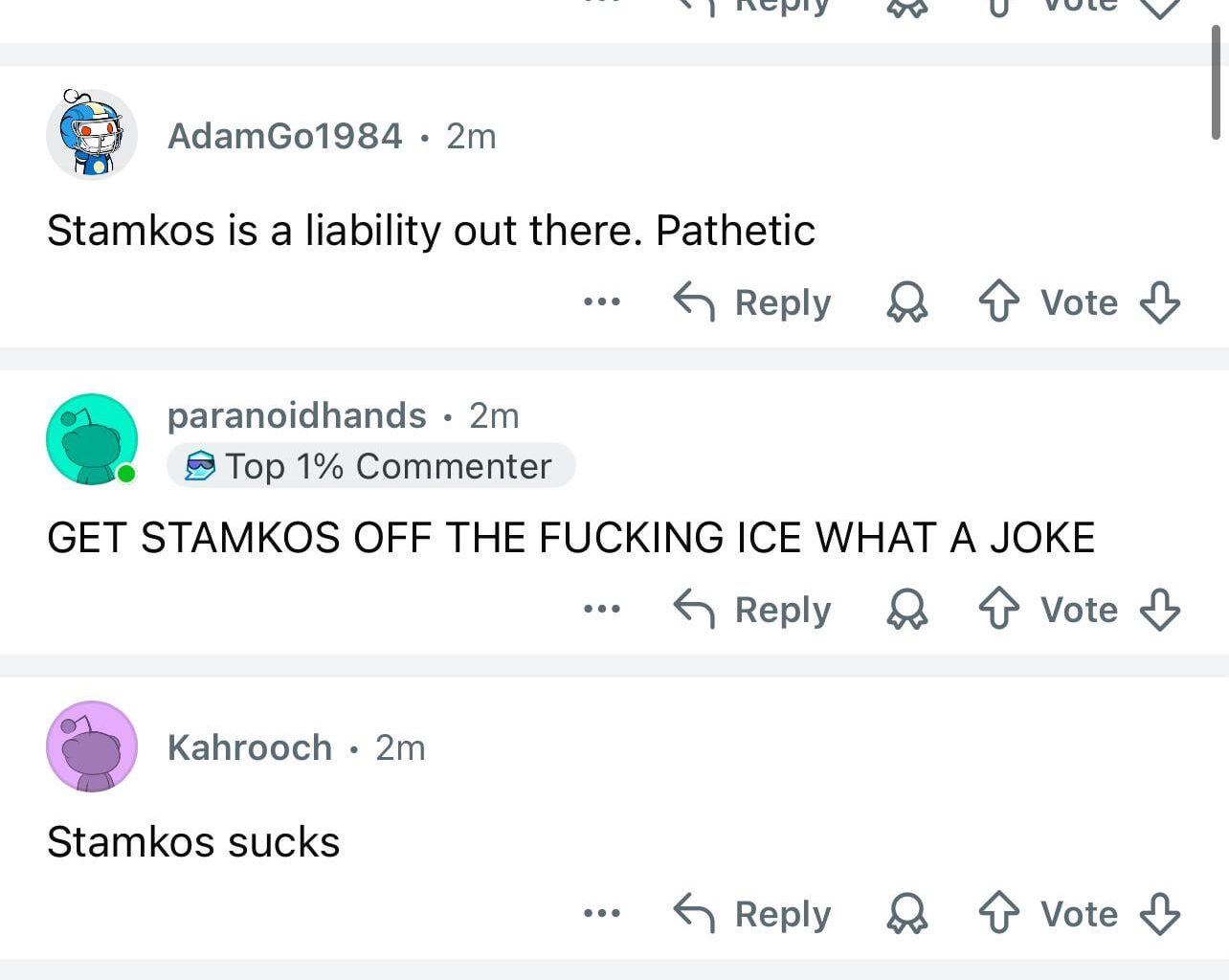
Task: Upvote Kahrooch's "Stamkos sucks" comment
Action: [x=998, y=914]
